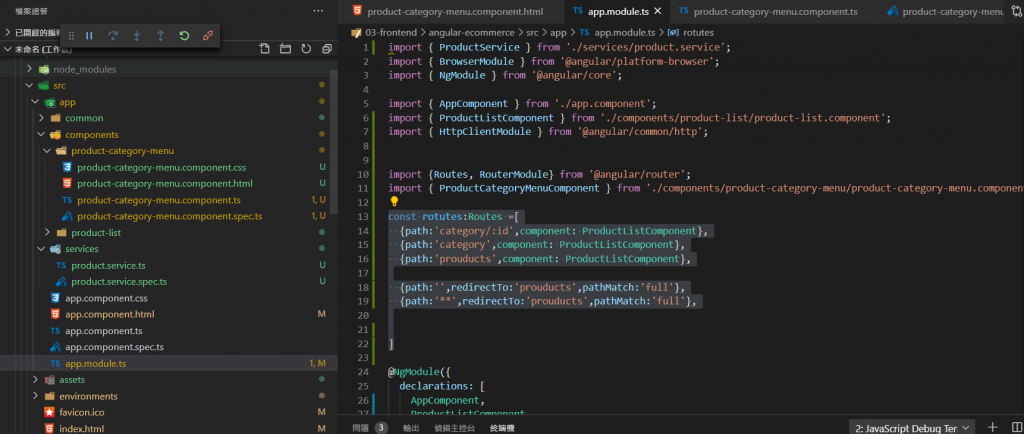Click the debug restart icon
This screenshot has height=434, width=1024.
point(184,35)
